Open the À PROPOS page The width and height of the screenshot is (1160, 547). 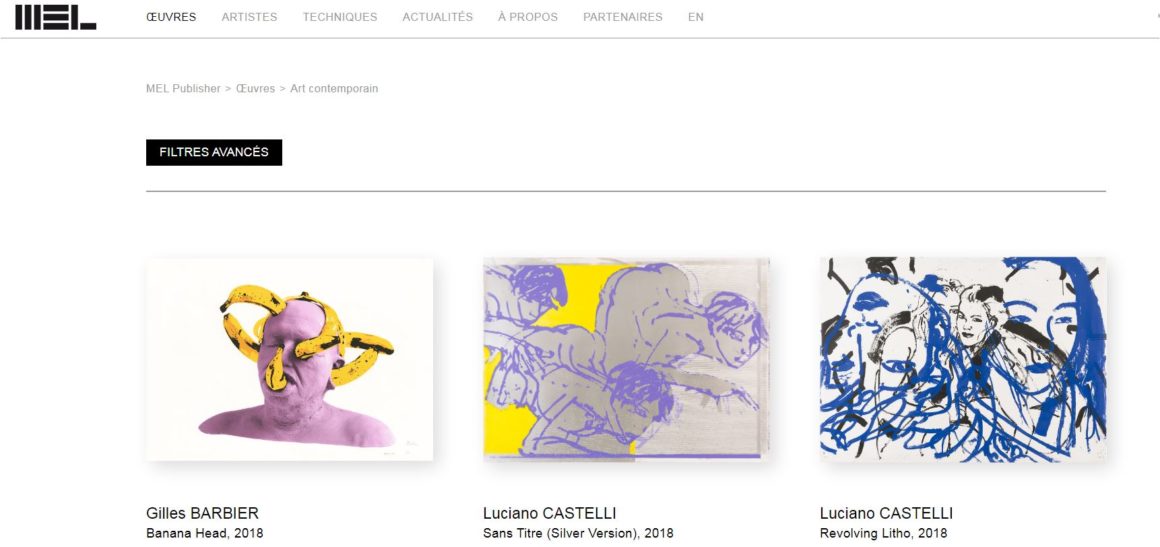tap(527, 17)
